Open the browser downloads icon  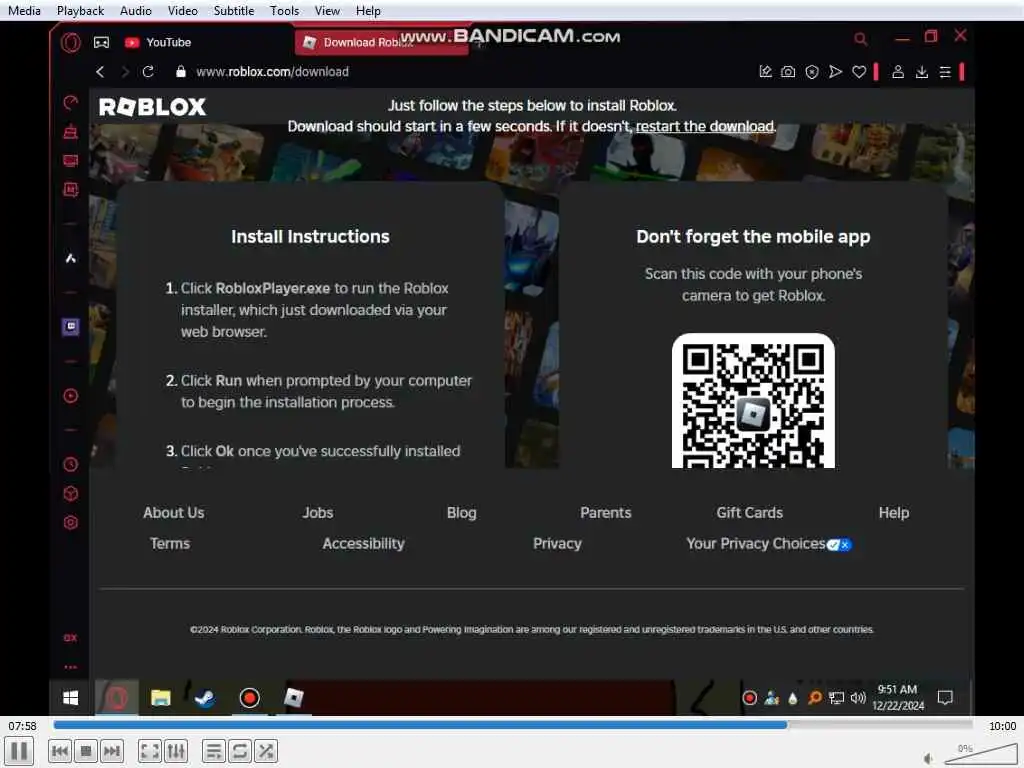coord(921,72)
